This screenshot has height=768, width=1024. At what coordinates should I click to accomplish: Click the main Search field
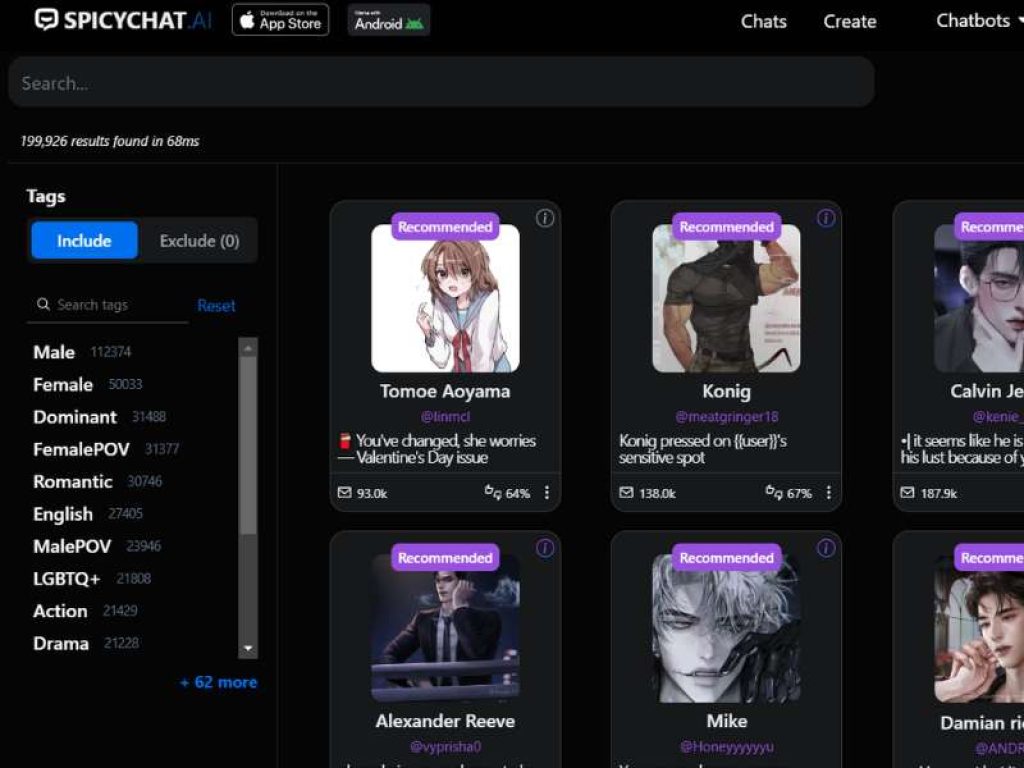click(440, 83)
